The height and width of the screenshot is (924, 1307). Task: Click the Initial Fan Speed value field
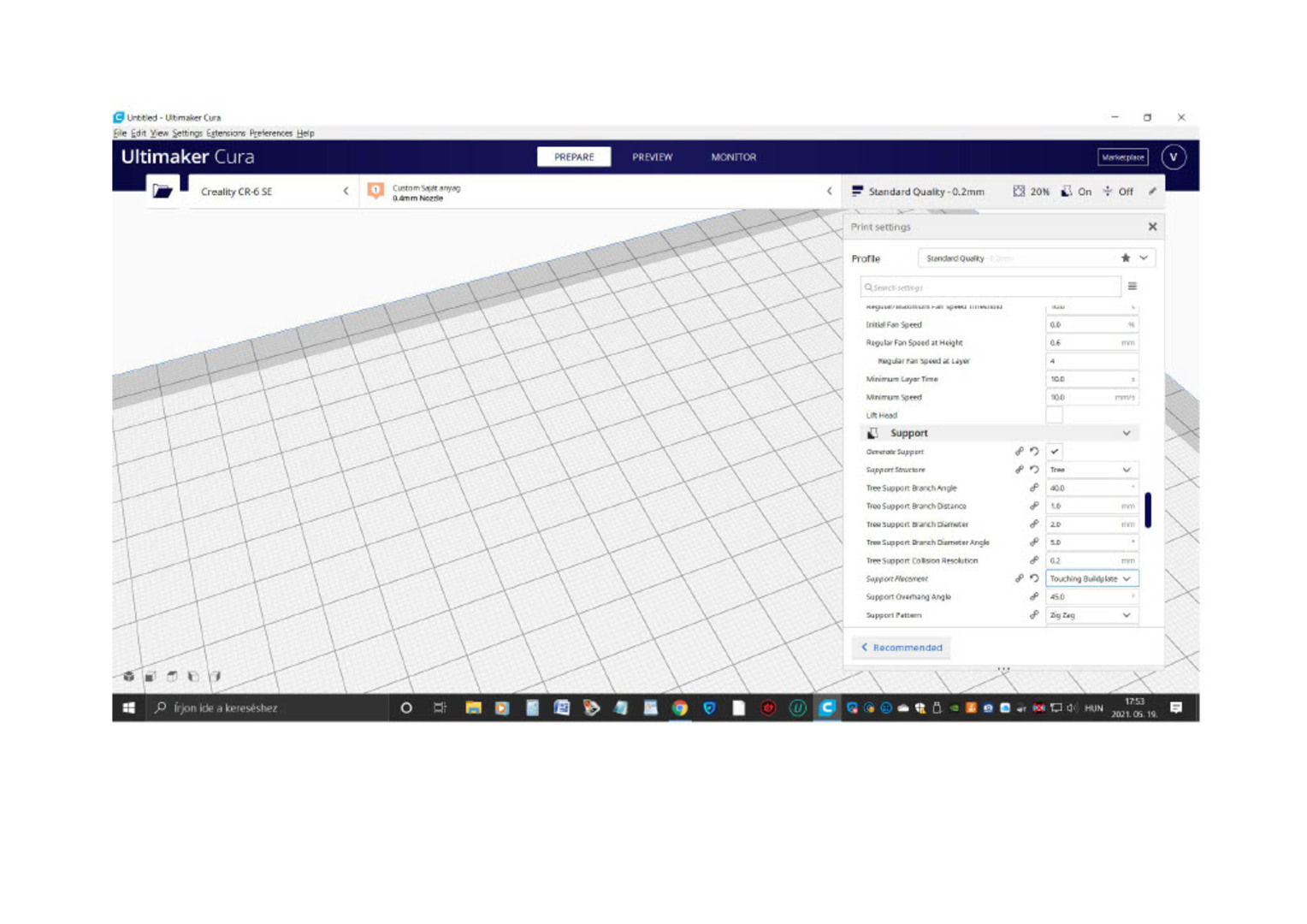1092,325
